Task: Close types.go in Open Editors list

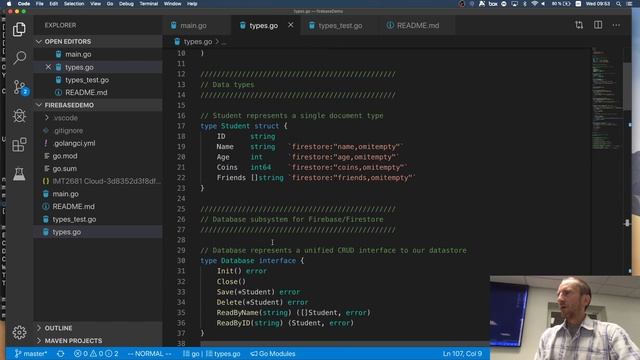Action: [48, 67]
